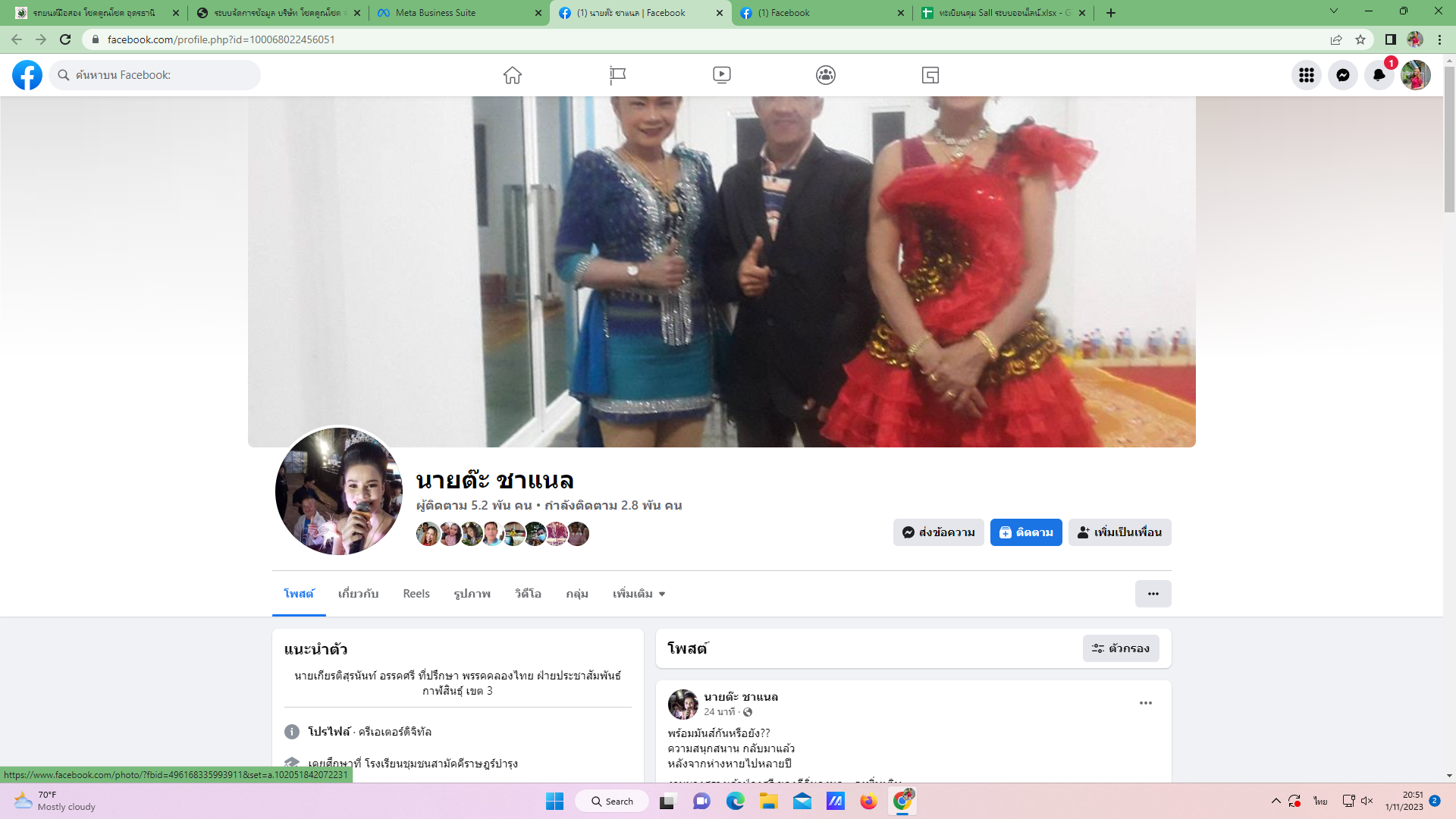Open the circular profile picture thumbnail
This screenshot has width=1456, height=819.
tap(339, 491)
